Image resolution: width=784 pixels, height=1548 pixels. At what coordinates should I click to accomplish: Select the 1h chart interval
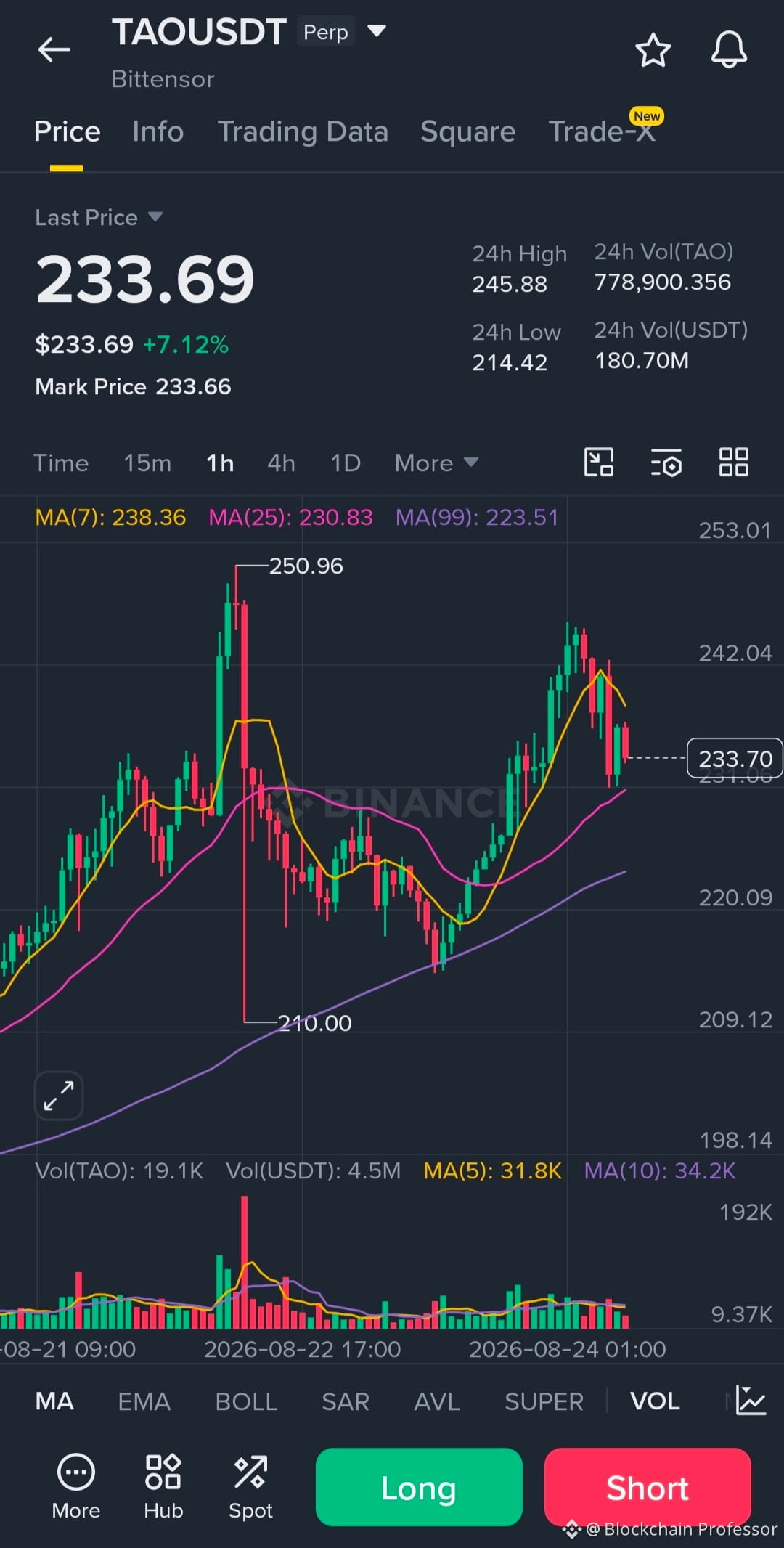point(220,463)
